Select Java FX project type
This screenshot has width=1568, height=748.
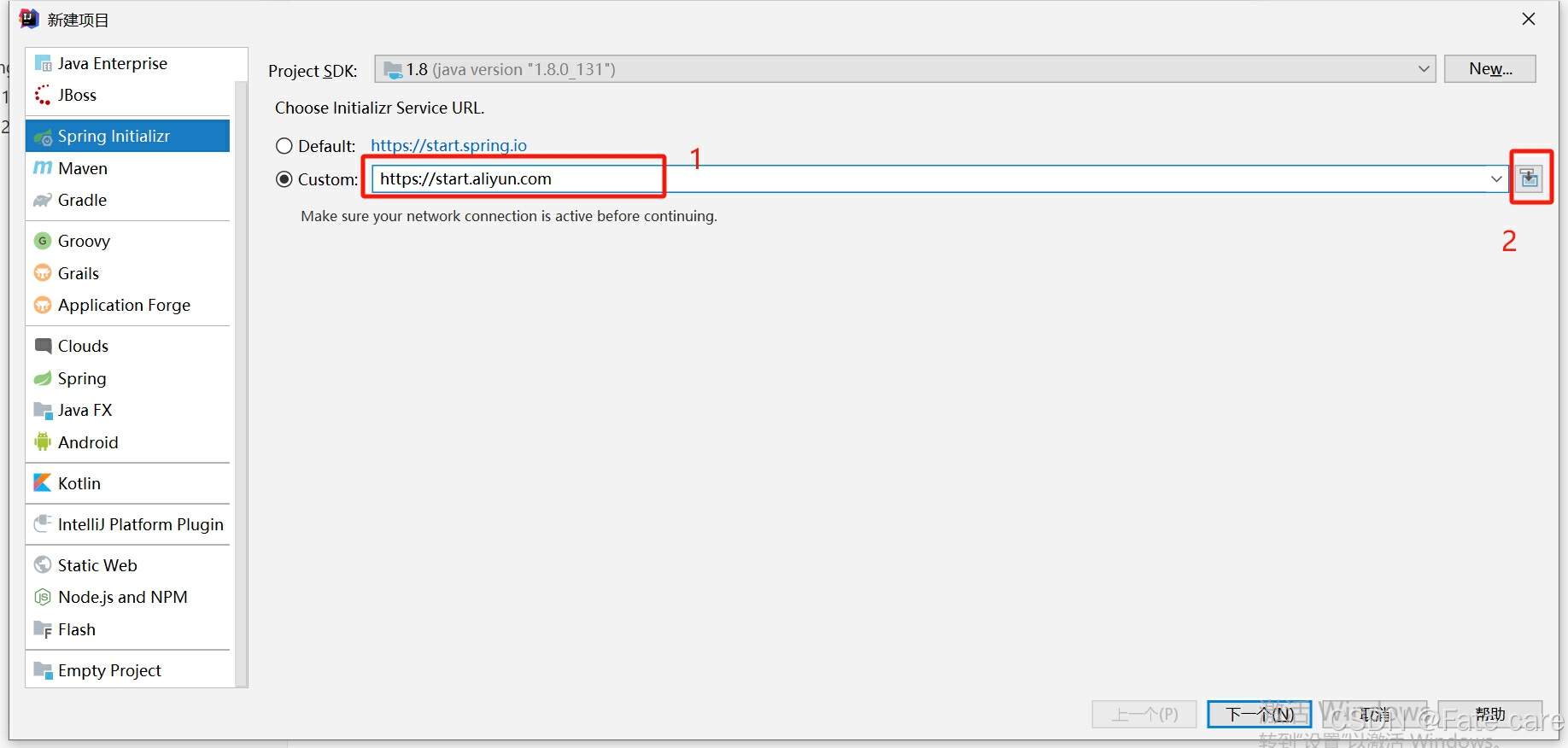128,410
